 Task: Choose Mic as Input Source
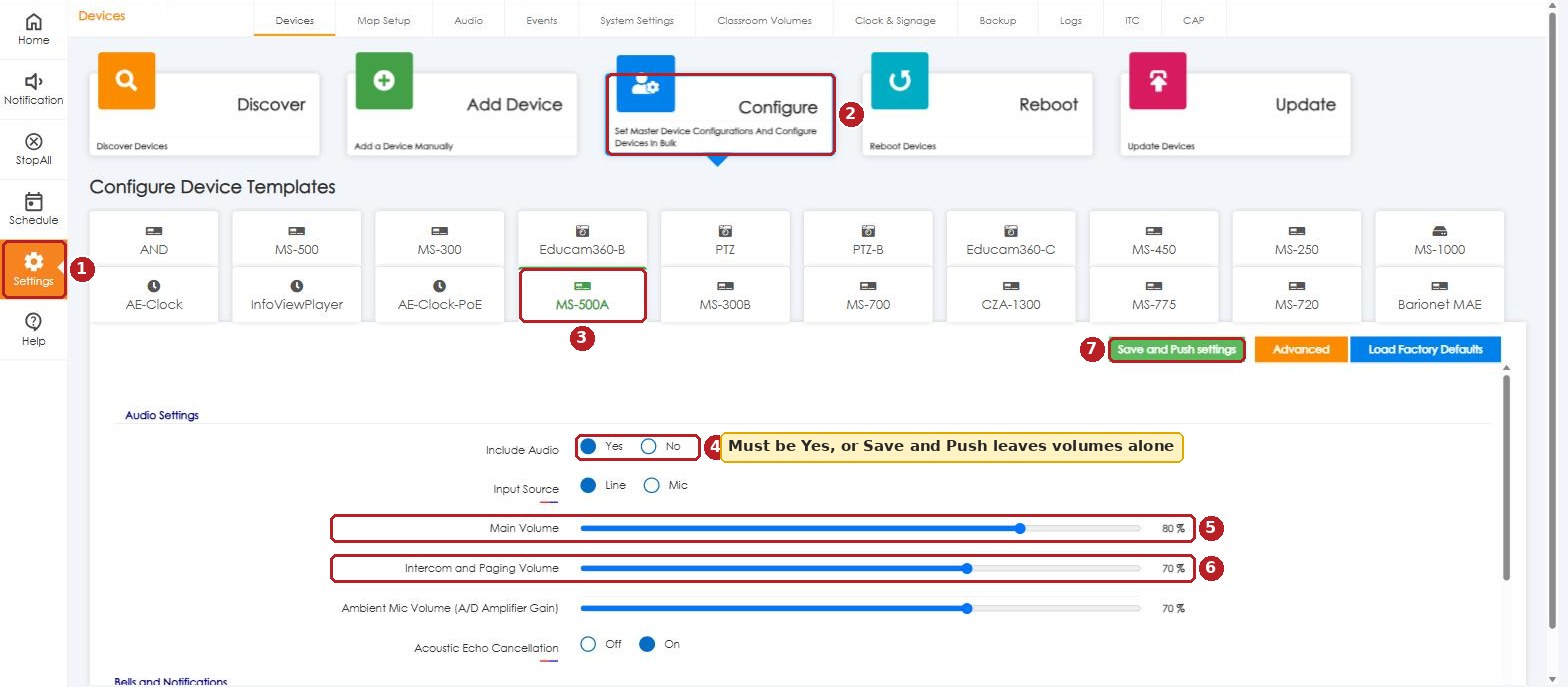click(x=652, y=485)
